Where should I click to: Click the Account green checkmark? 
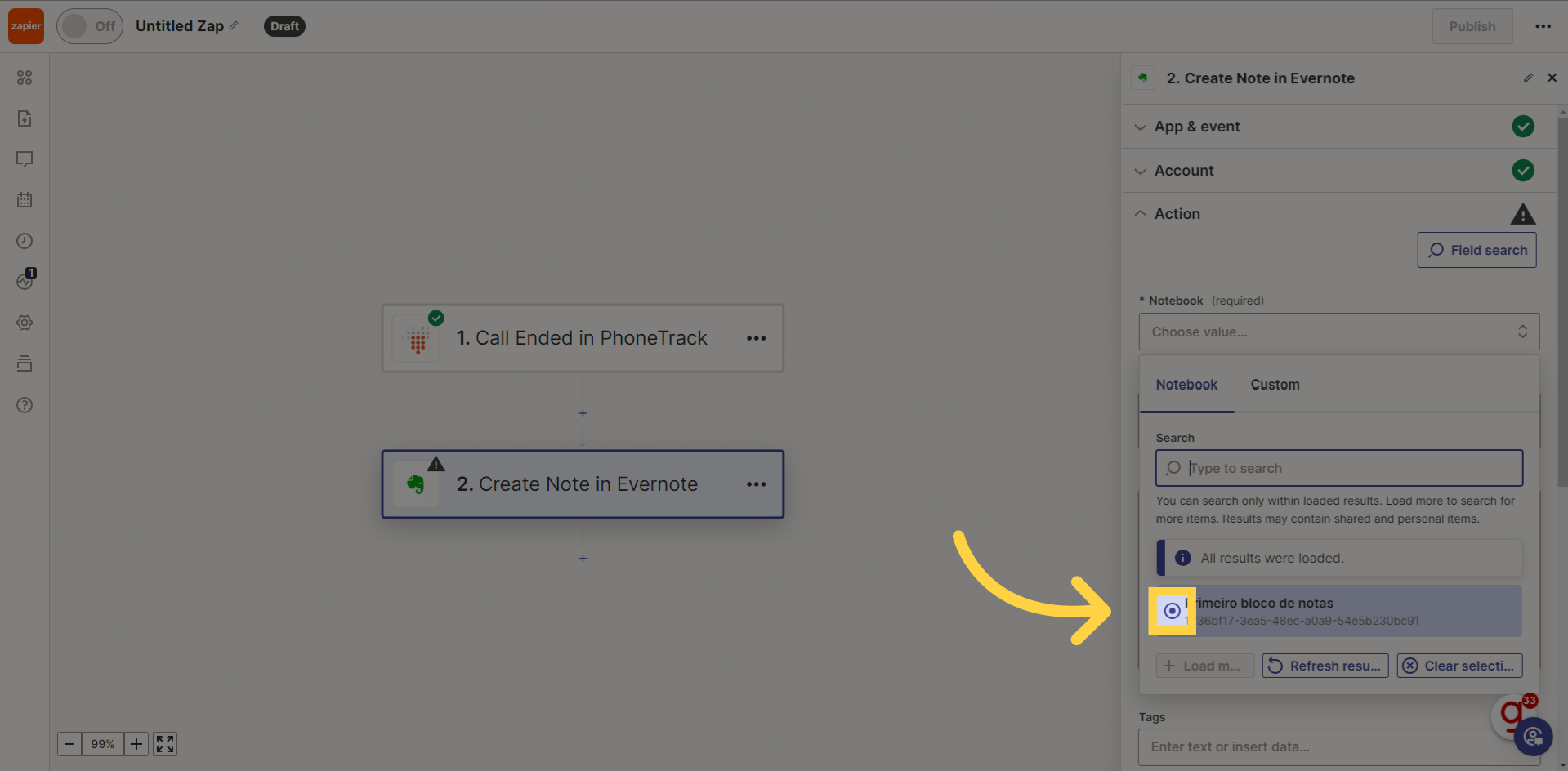point(1523,171)
